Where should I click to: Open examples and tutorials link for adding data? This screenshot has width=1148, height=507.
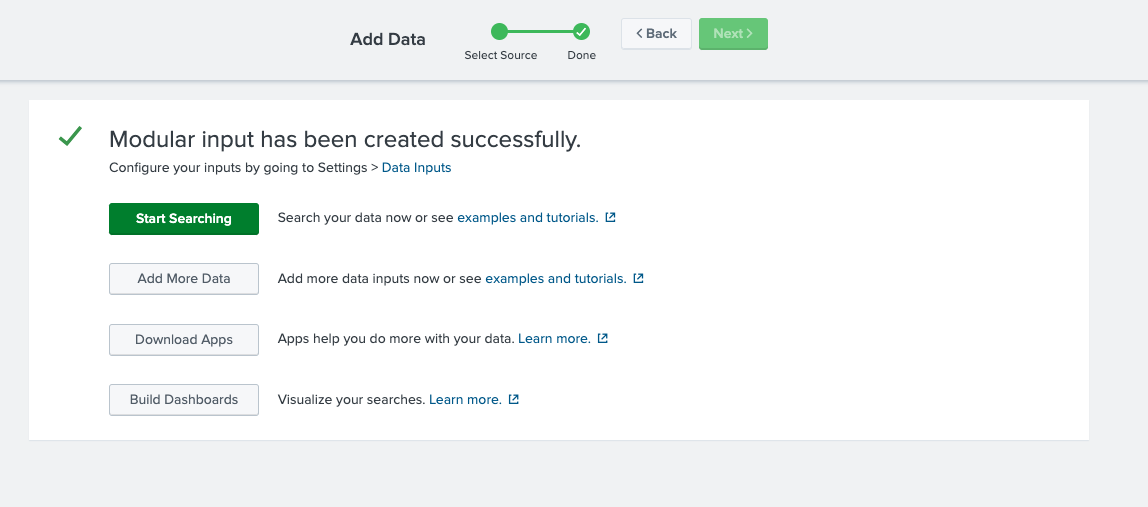click(555, 279)
